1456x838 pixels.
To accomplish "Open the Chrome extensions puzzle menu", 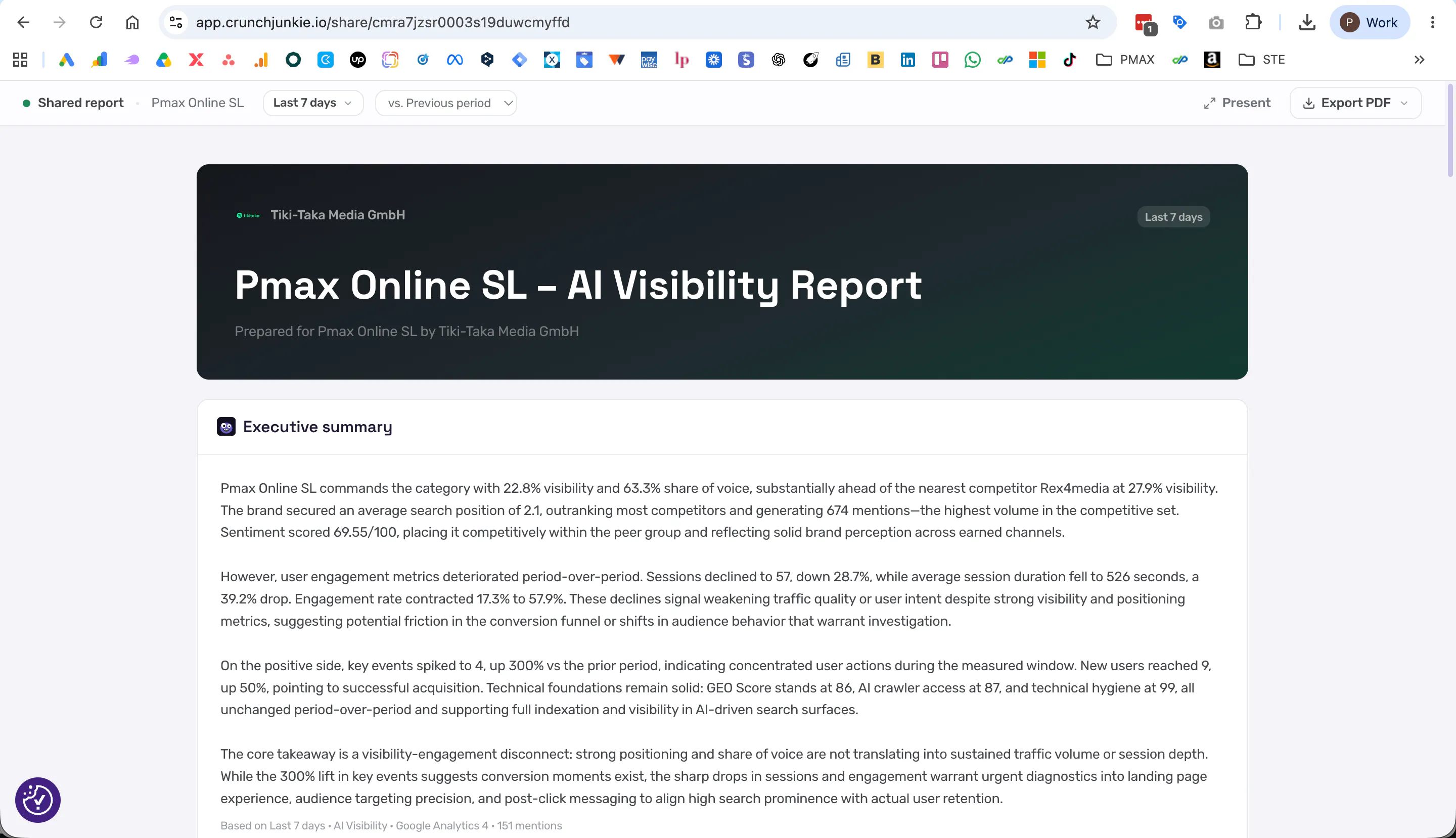I will point(1253,22).
